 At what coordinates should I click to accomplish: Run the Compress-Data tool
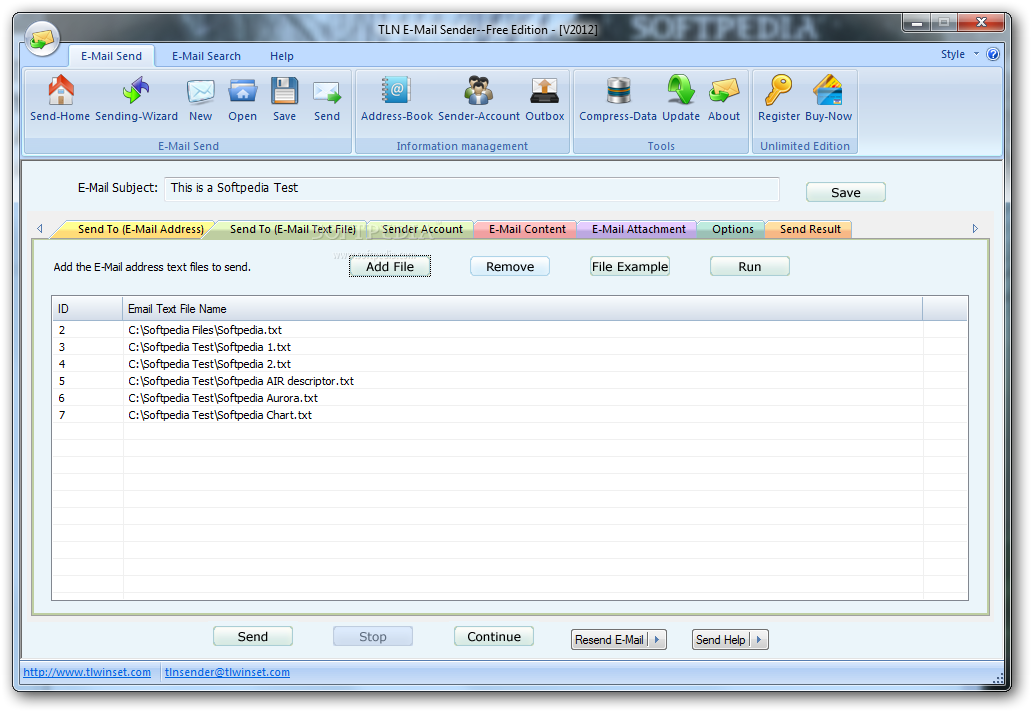[618, 98]
